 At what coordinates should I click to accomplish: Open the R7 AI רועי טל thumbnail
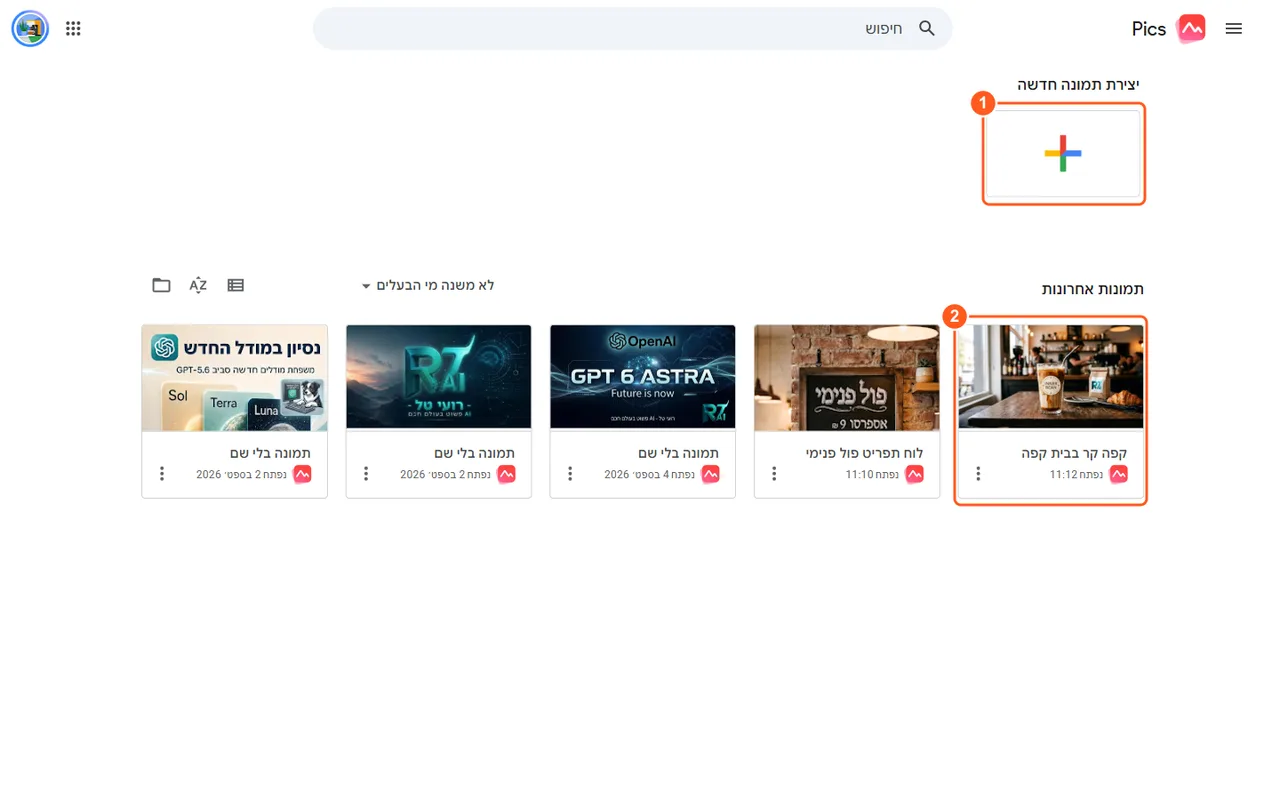tap(439, 377)
